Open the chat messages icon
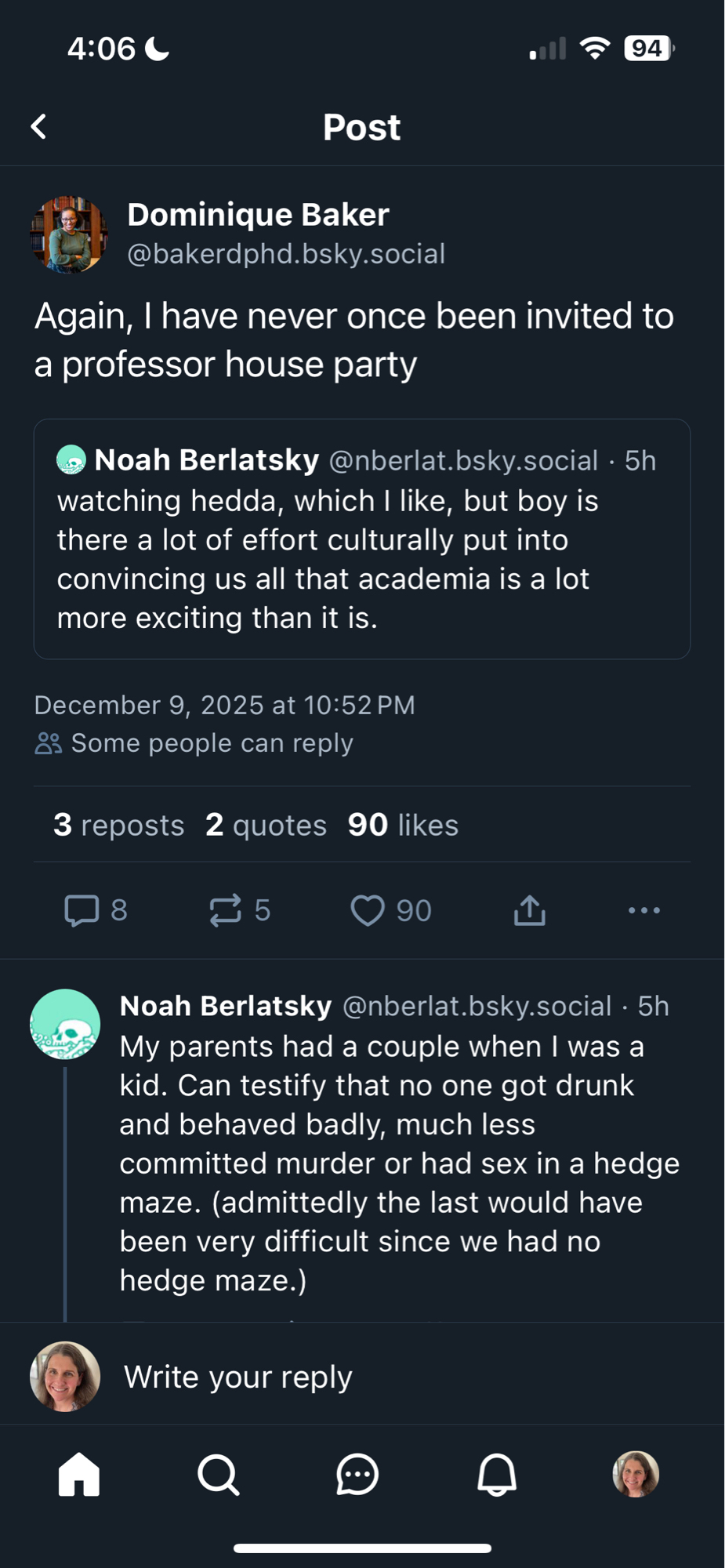725x1568 pixels. pyautogui.click(x=357, y=1475)
